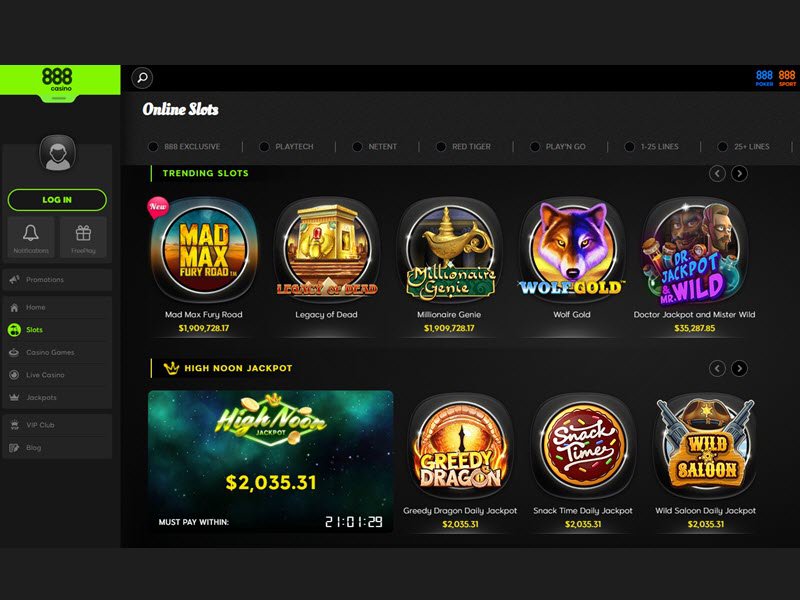This screenshot has height=600, width=800.
Task: Open the High Noon Jackpot banner
Action: pos(270,462)
